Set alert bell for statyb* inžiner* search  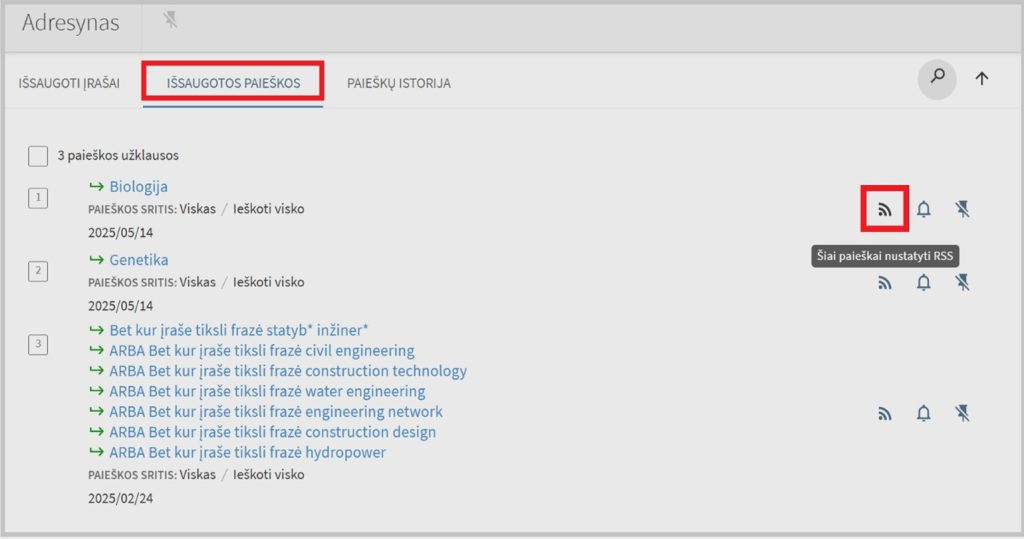pyautogui.click(x=923, y=413)
